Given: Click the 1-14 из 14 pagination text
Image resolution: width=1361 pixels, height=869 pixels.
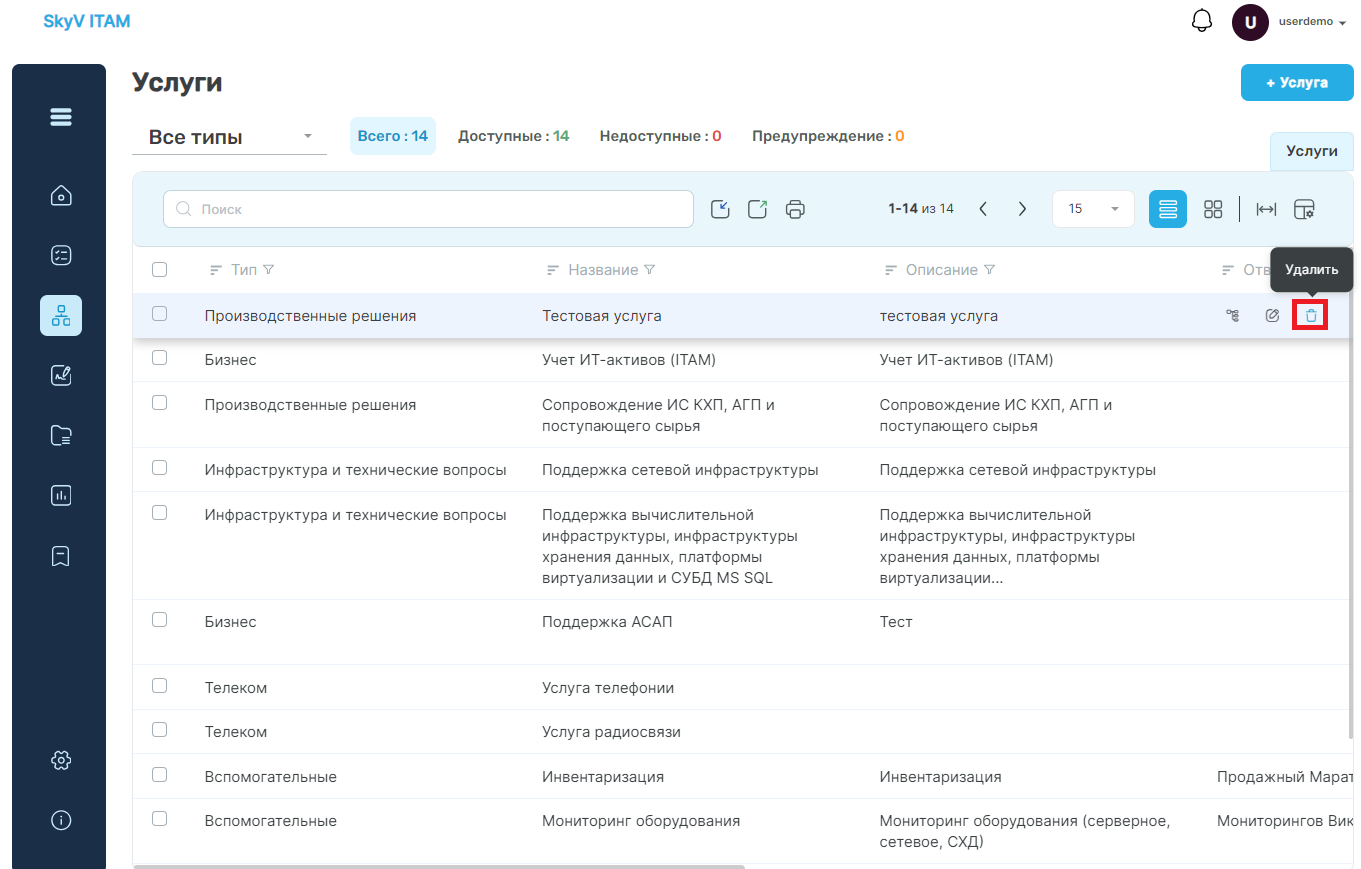Looking at the screenshot, I should pos(921,209).
